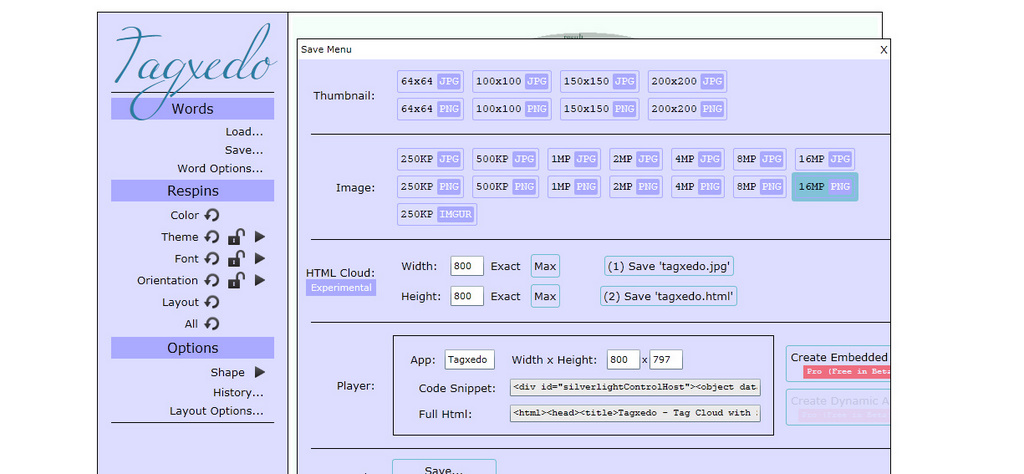1024x474 pixels.
Task: Save 8MP JPG image
Action: tap(760, 159)
